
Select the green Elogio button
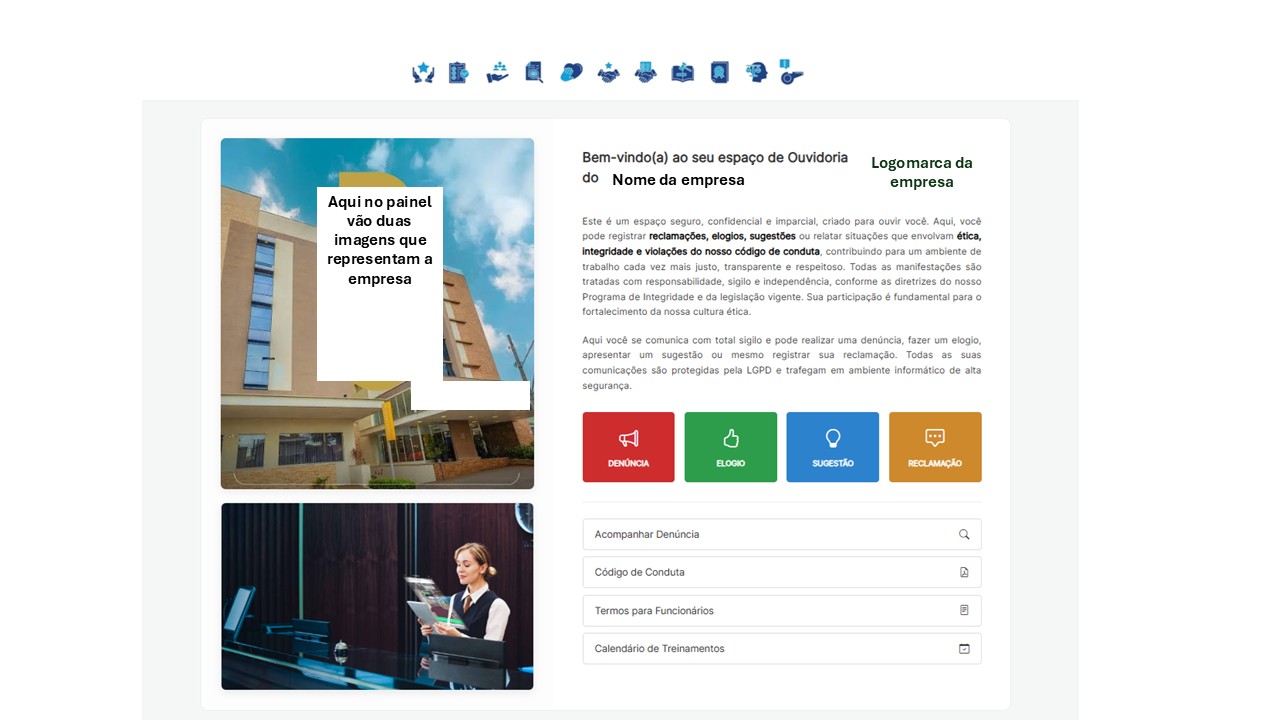[730, 446]
